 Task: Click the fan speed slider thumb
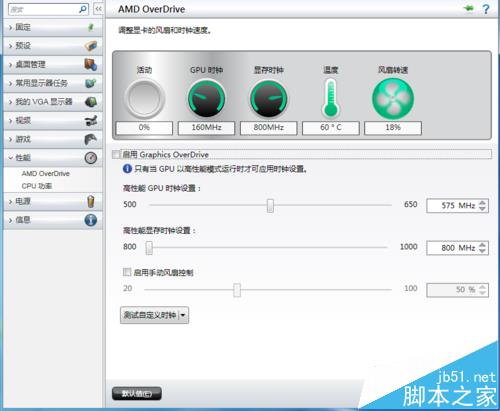pos(237,290)
